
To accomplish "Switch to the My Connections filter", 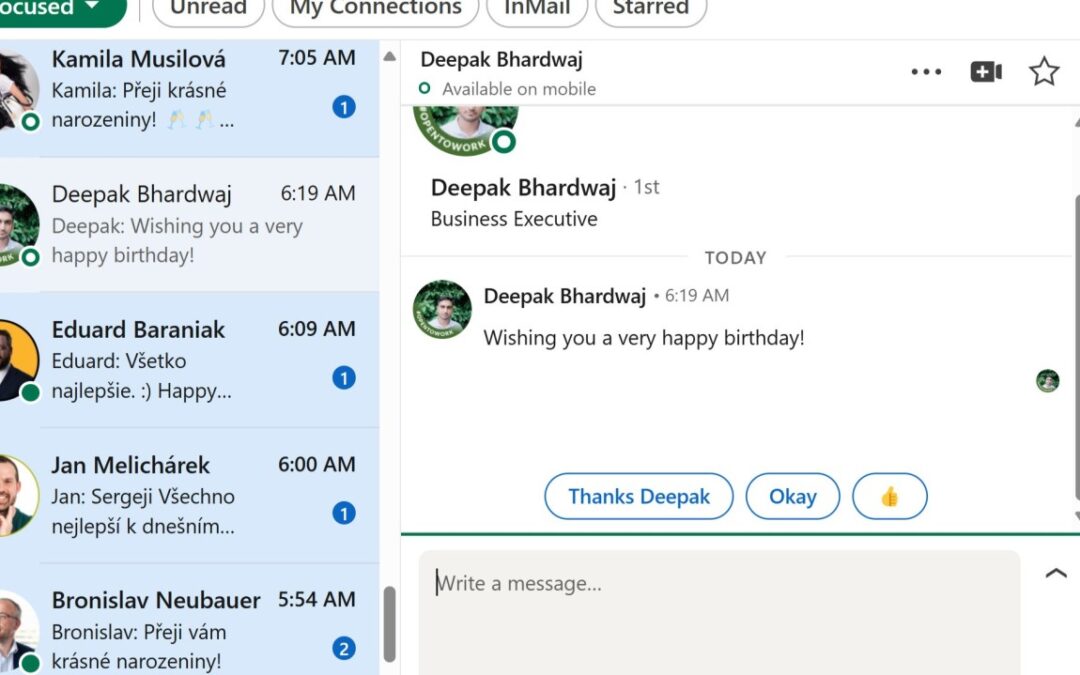I will point(374,6).
